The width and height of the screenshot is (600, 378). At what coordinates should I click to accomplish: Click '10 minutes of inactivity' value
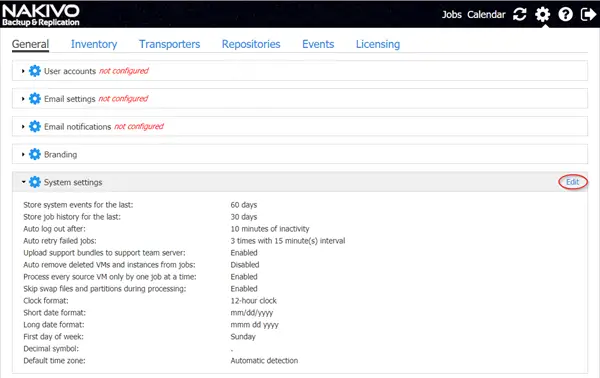[x=270, y=229]
